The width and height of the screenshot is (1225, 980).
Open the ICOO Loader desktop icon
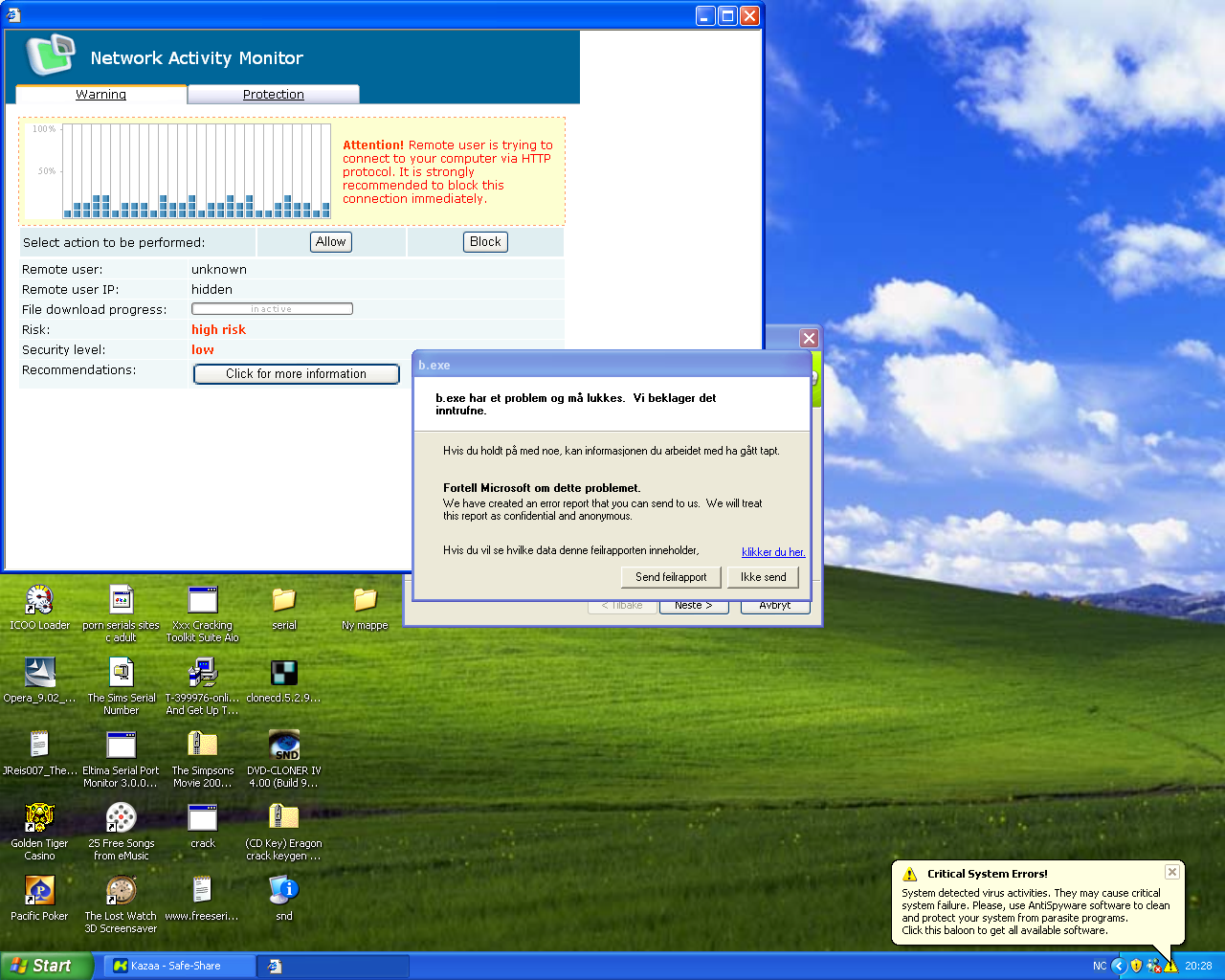tap(39, 608)
